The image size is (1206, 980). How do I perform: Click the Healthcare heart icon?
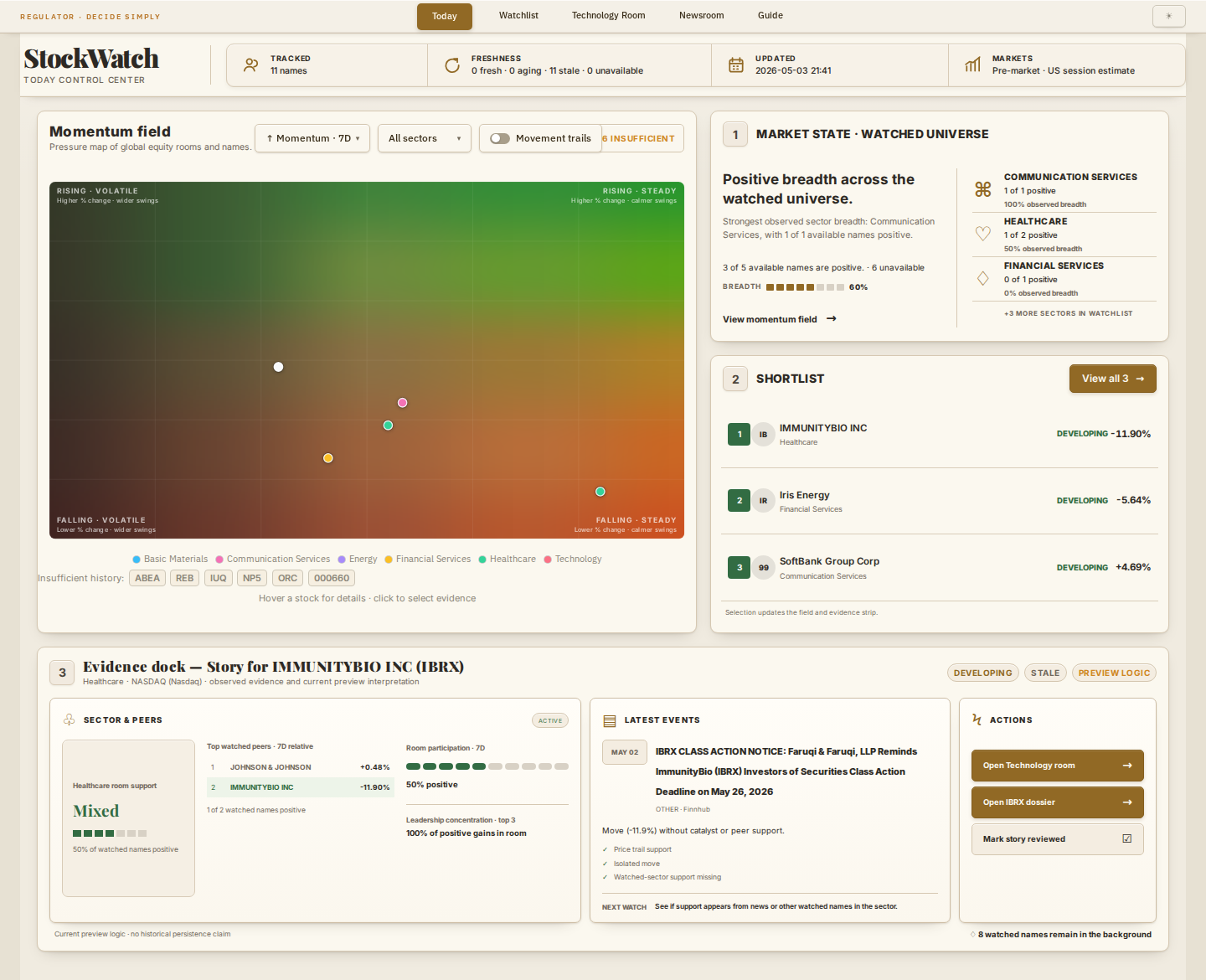point(983,234)
